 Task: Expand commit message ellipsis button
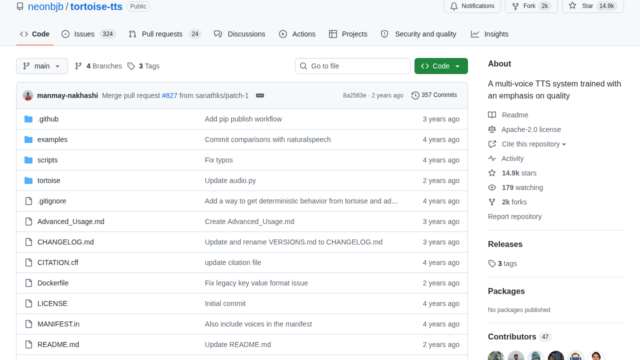[x=260, y=96]
